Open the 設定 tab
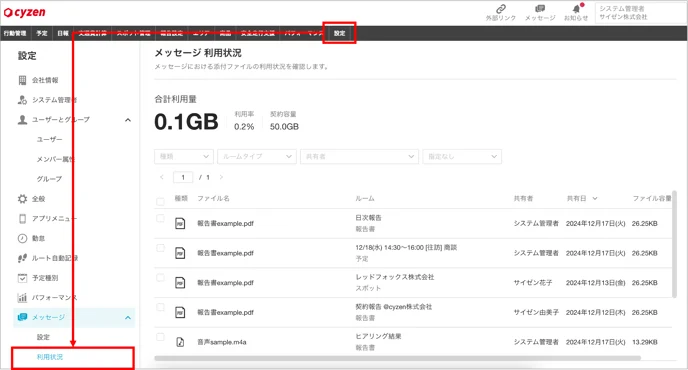This screenshot has height=370, width=688. coord(339,33)
